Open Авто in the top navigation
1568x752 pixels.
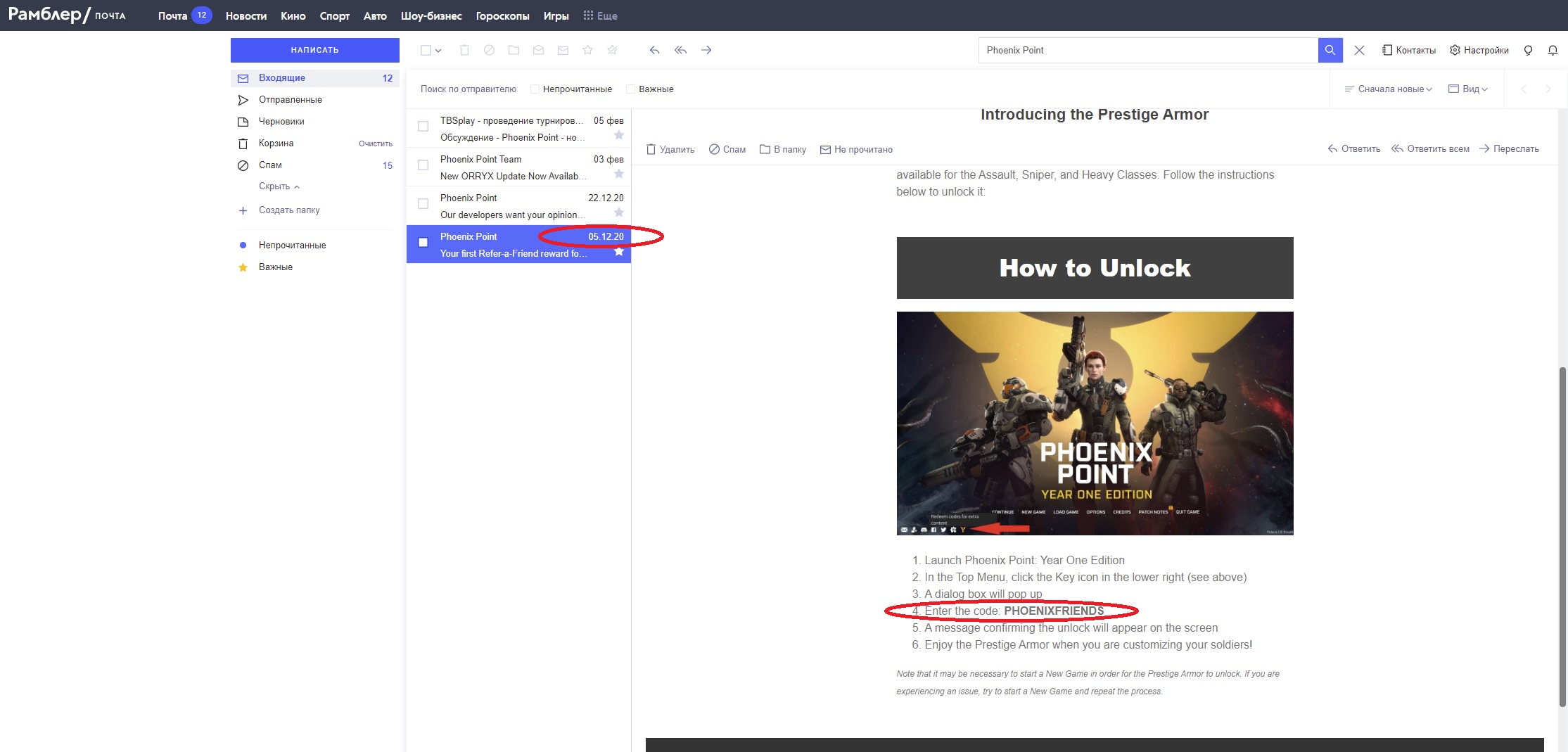coord(375,15)
